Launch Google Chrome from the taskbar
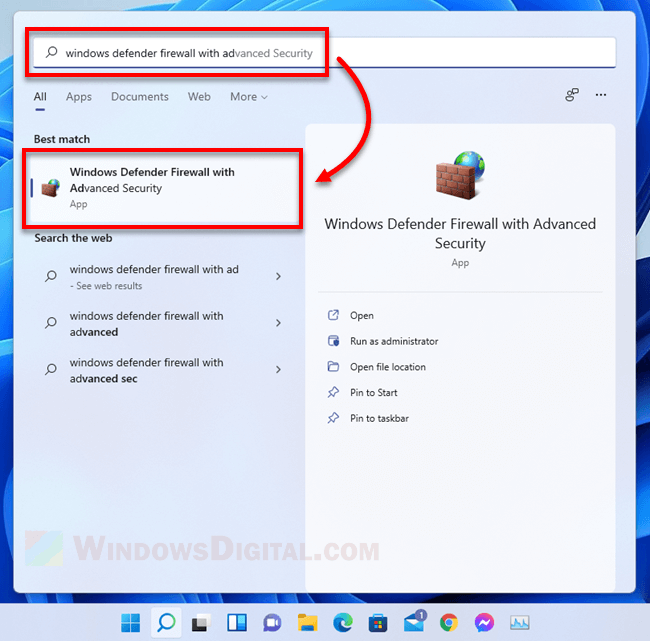This screenshot has width=650, height=641. tap(449, 623)
